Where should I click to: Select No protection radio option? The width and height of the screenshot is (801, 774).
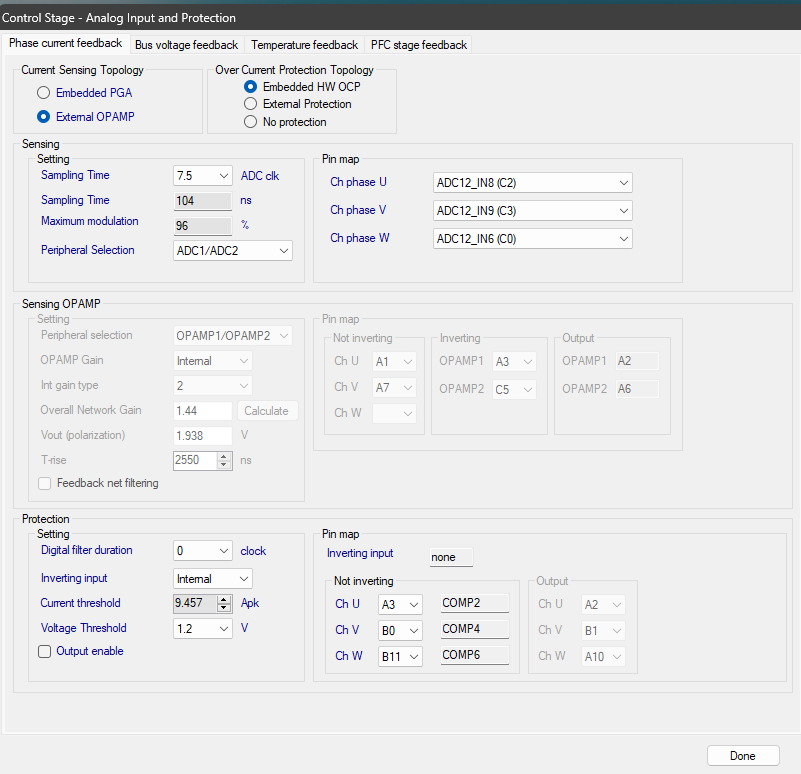click(x=251, y=122)
